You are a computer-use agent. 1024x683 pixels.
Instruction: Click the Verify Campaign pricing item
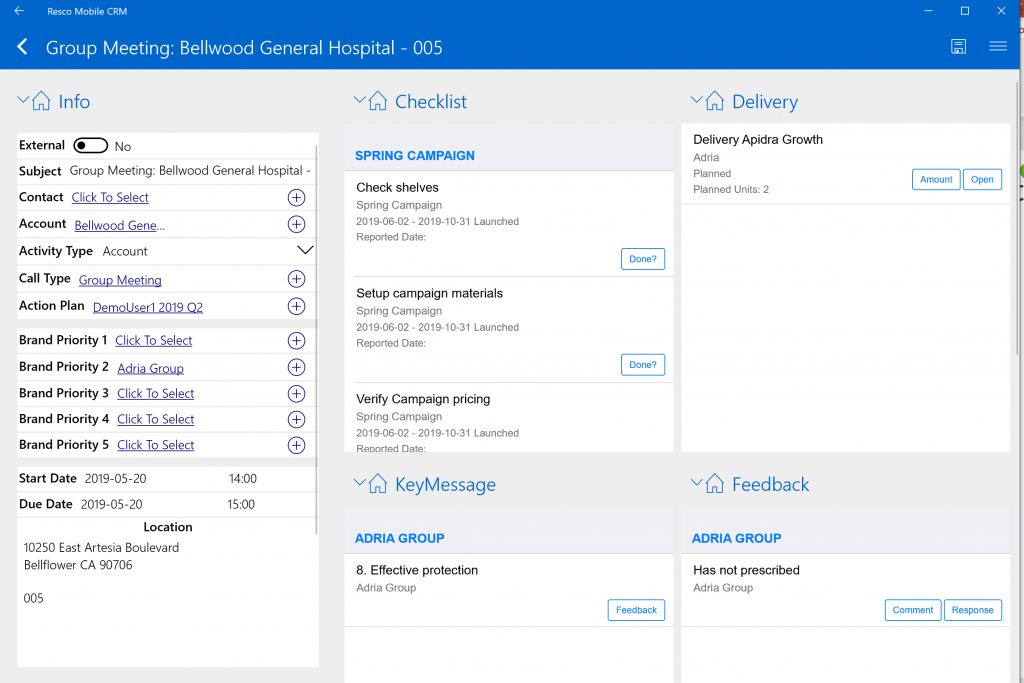[x=423, y=399]
